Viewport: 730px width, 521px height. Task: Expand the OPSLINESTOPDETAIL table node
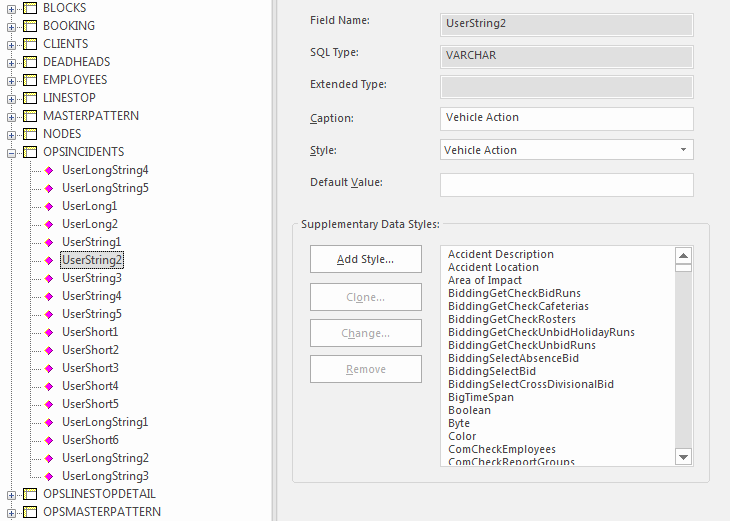[11, 495]
